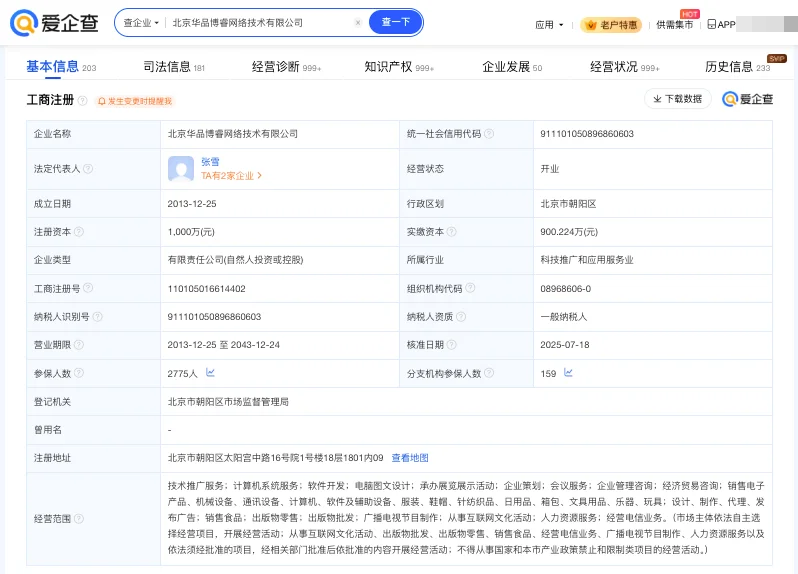Screen dimensions: 798x574
Task: Focus the company name search field
Action: (x=260, y=23)
